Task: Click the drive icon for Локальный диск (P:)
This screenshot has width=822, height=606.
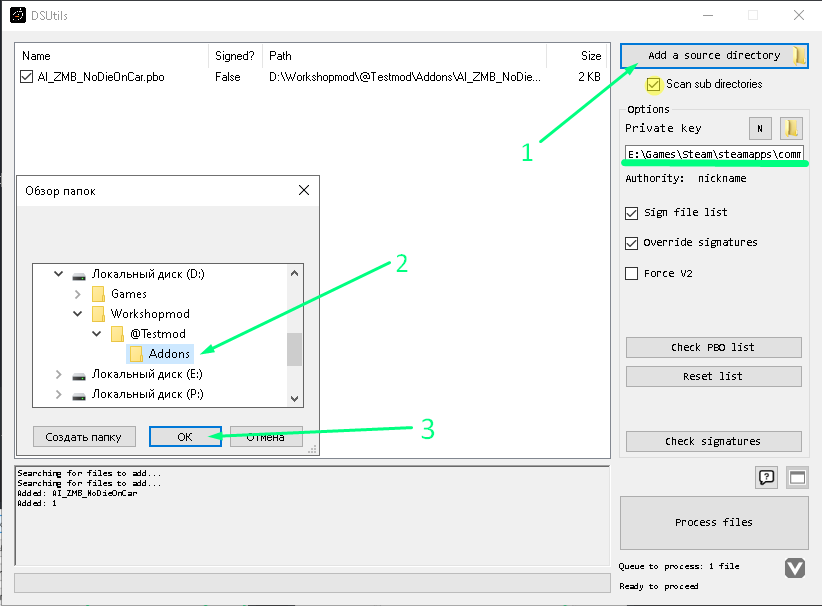Action: (79, 396)
